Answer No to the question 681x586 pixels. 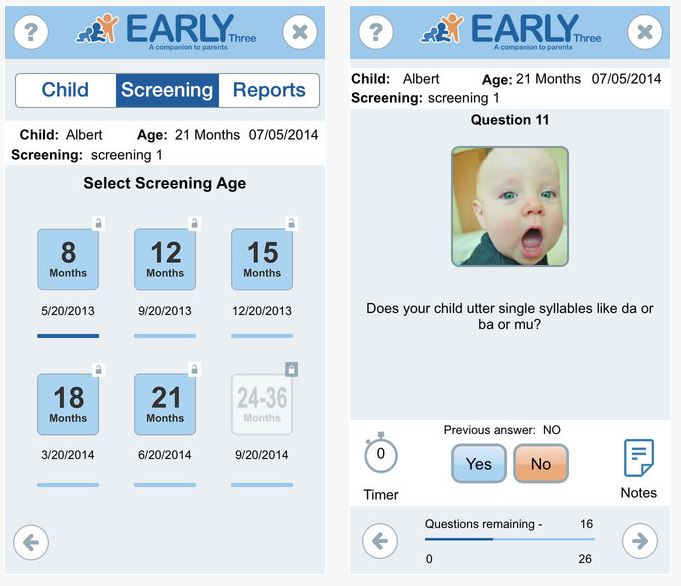tap(540, 464)
